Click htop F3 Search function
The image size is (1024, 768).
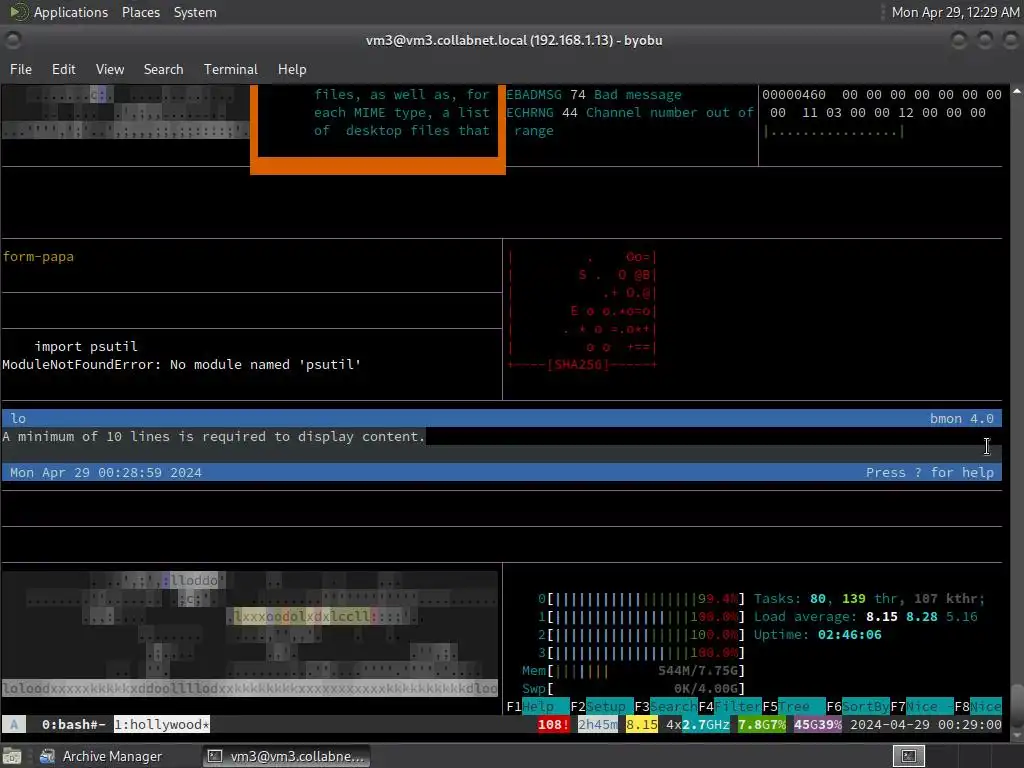(665, 707)
